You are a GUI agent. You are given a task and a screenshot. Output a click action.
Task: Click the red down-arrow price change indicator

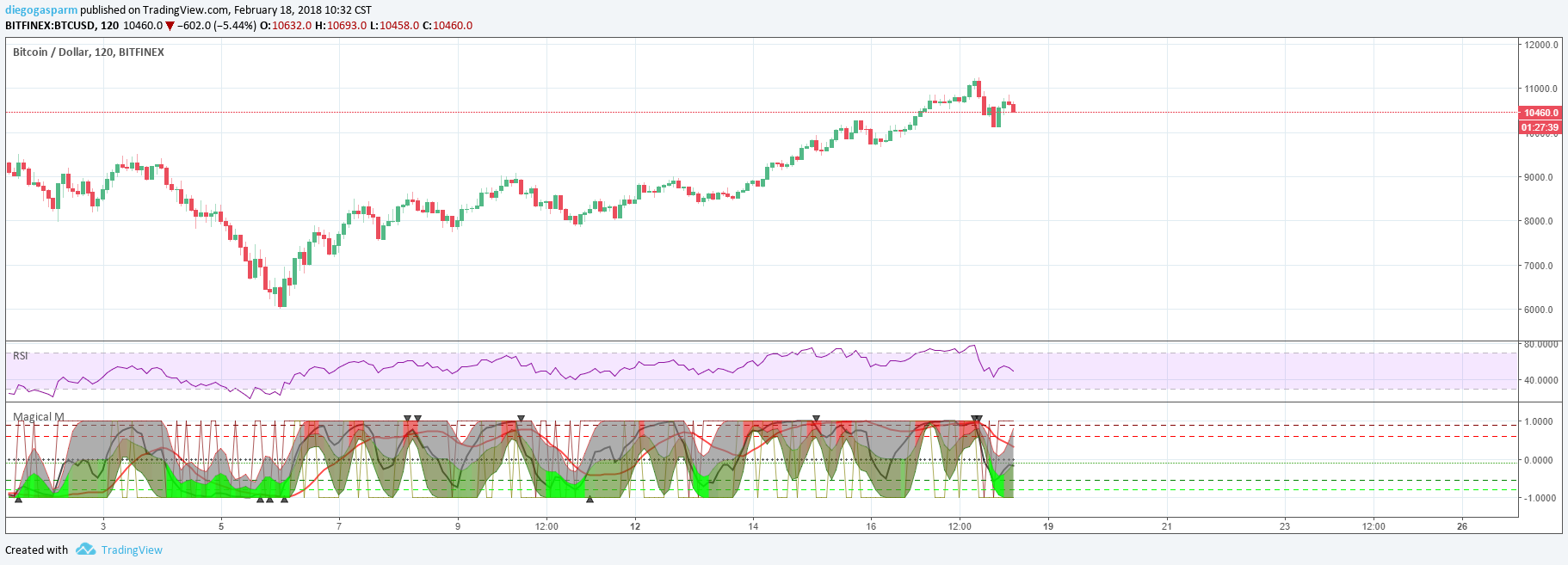click(x=170, y=26)
